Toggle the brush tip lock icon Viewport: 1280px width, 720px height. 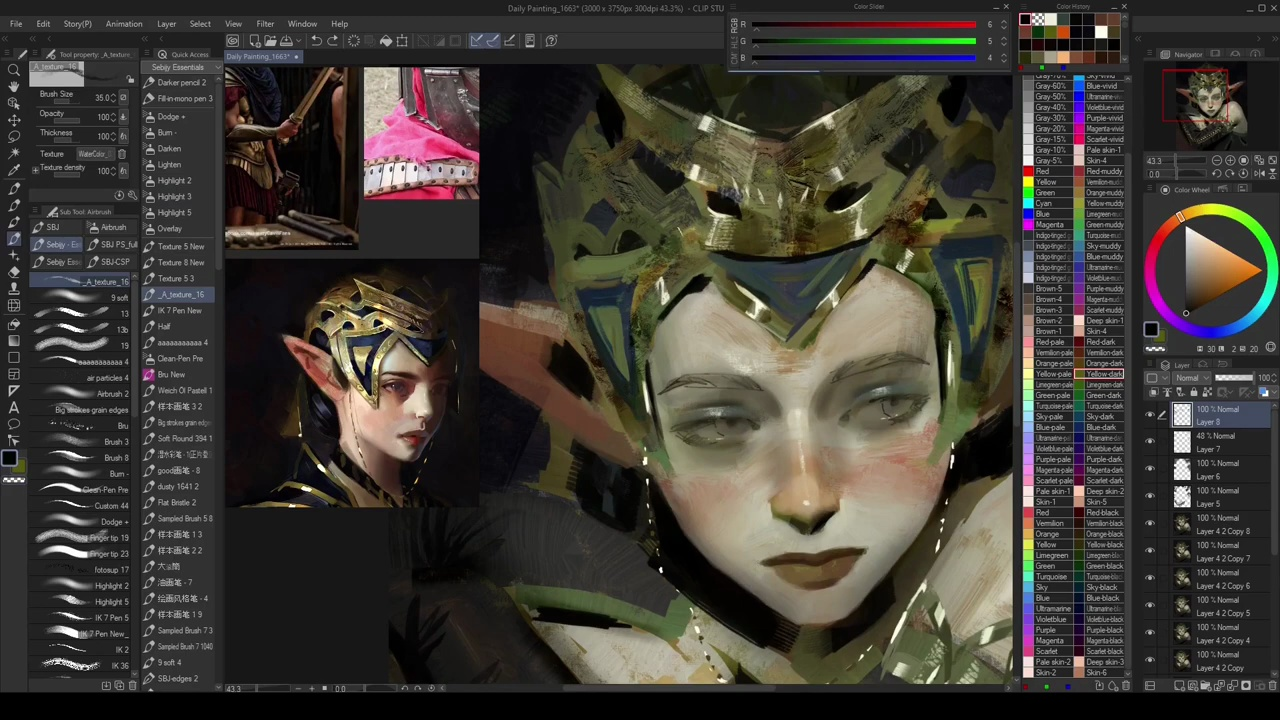(130, 79)
